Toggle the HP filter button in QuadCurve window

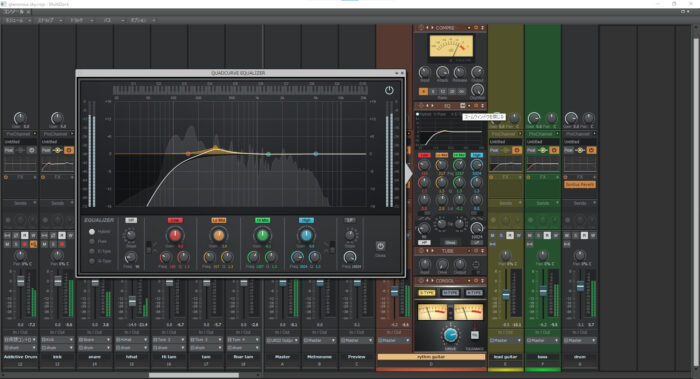[131, 220]
